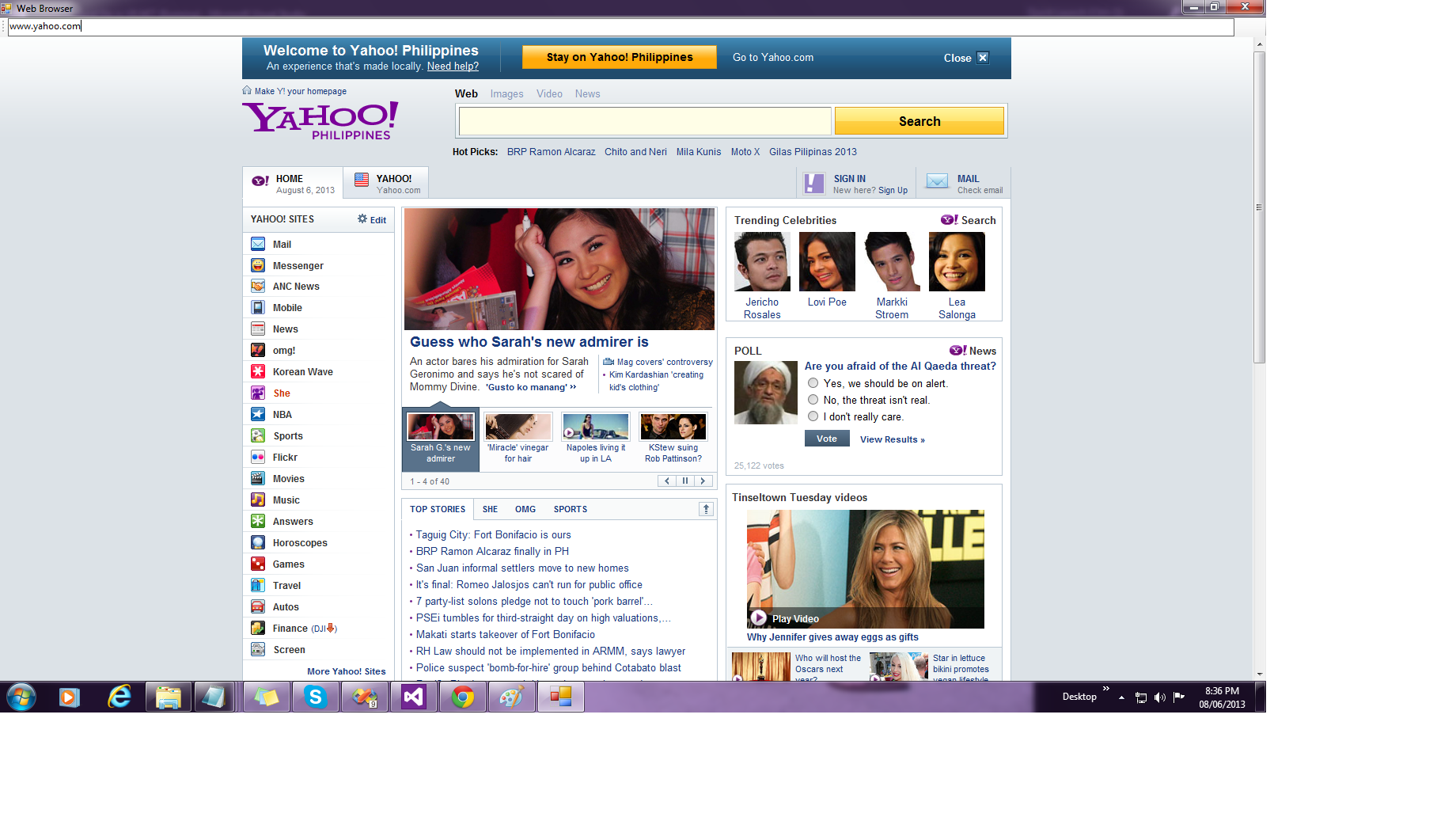Screen dimensions: 1456x817
Task: Select the Mobile sidebar icon
Action: [x=258, y=307]
